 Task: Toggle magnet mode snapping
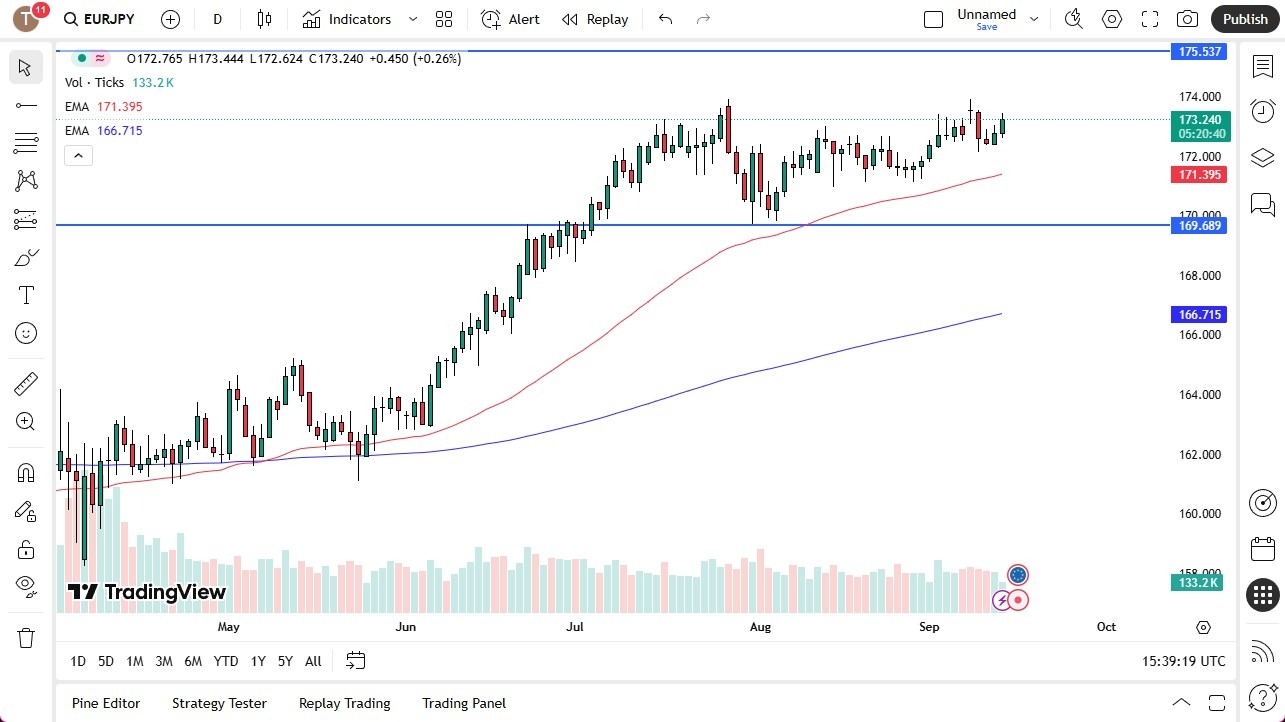(25, 472)
